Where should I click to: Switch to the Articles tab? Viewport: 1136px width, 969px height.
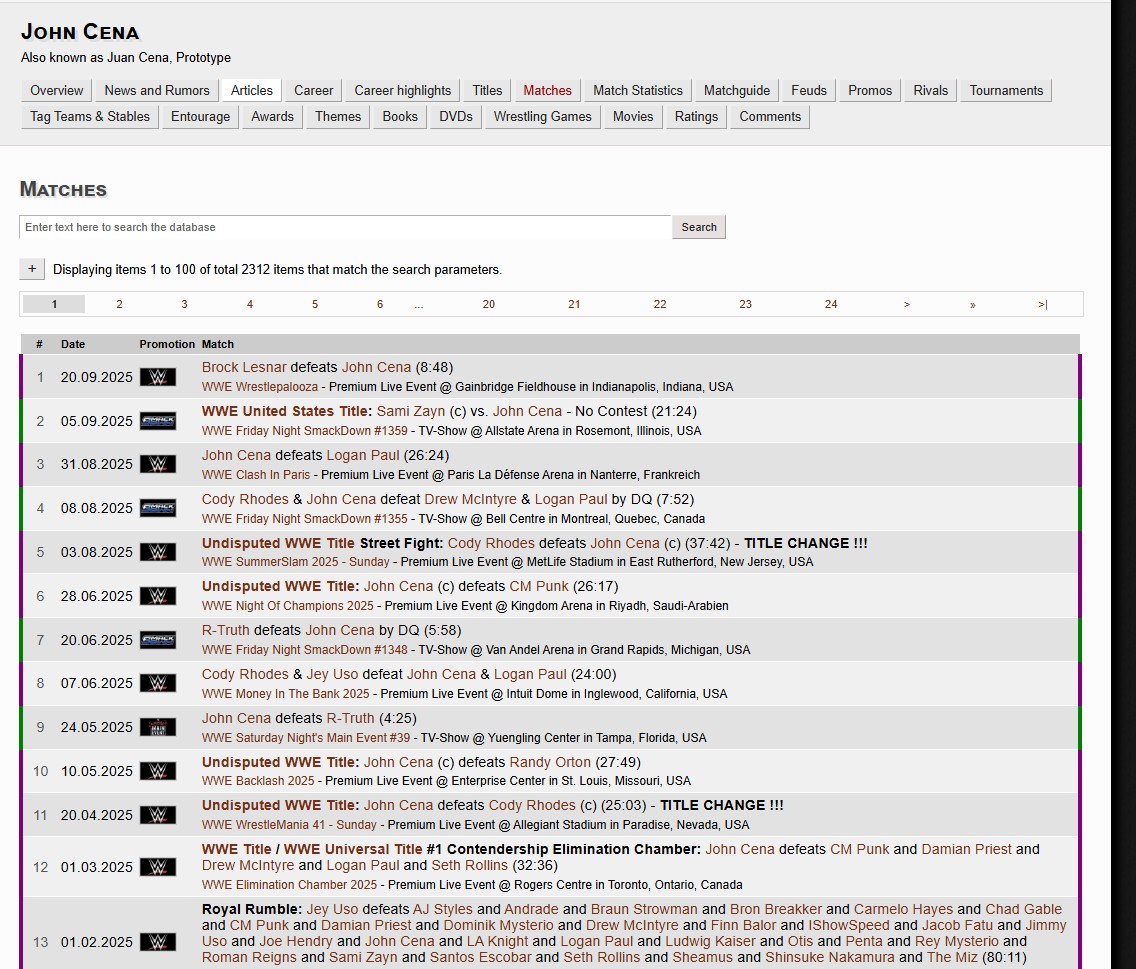click(x=251, y=91)
